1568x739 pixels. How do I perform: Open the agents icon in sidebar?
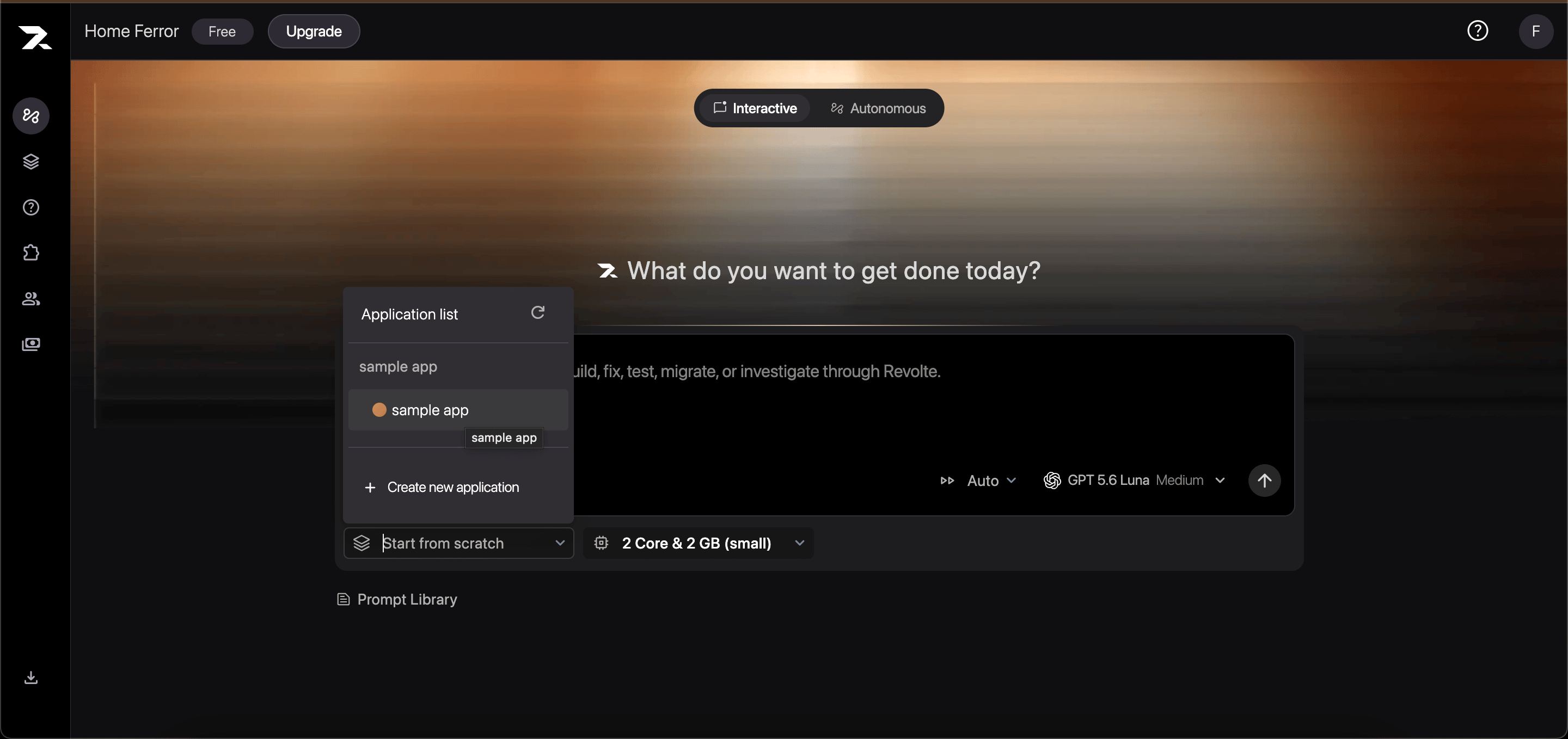pos(31,115)
